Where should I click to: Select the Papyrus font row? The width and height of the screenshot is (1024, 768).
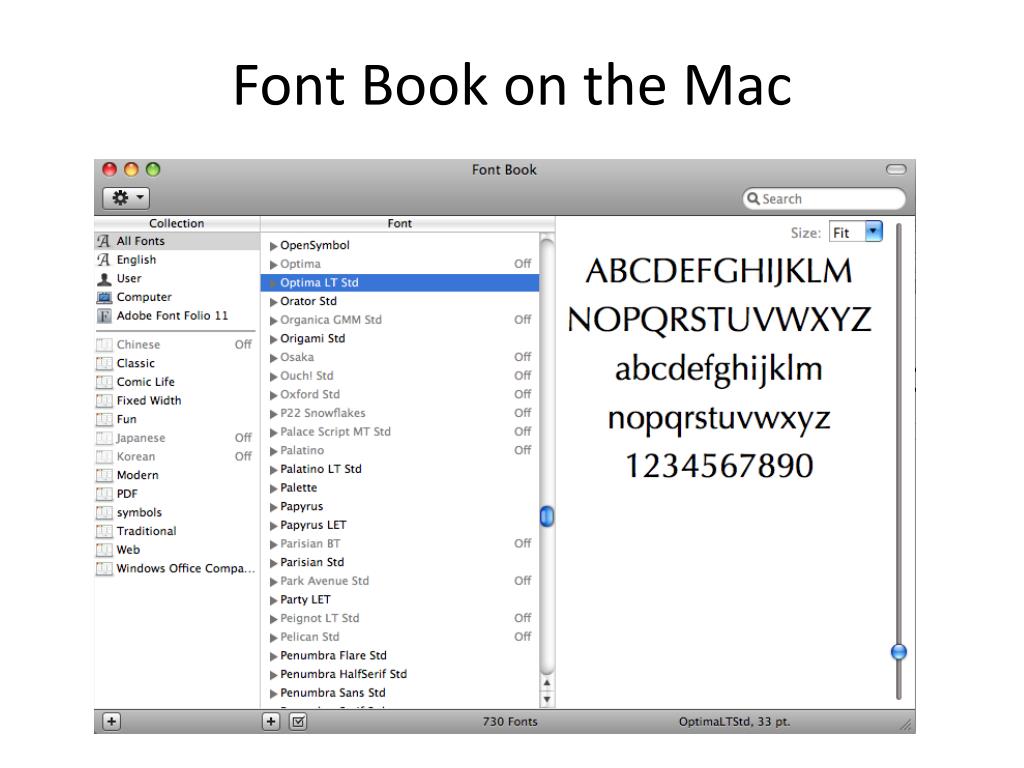tap(400, 507)
